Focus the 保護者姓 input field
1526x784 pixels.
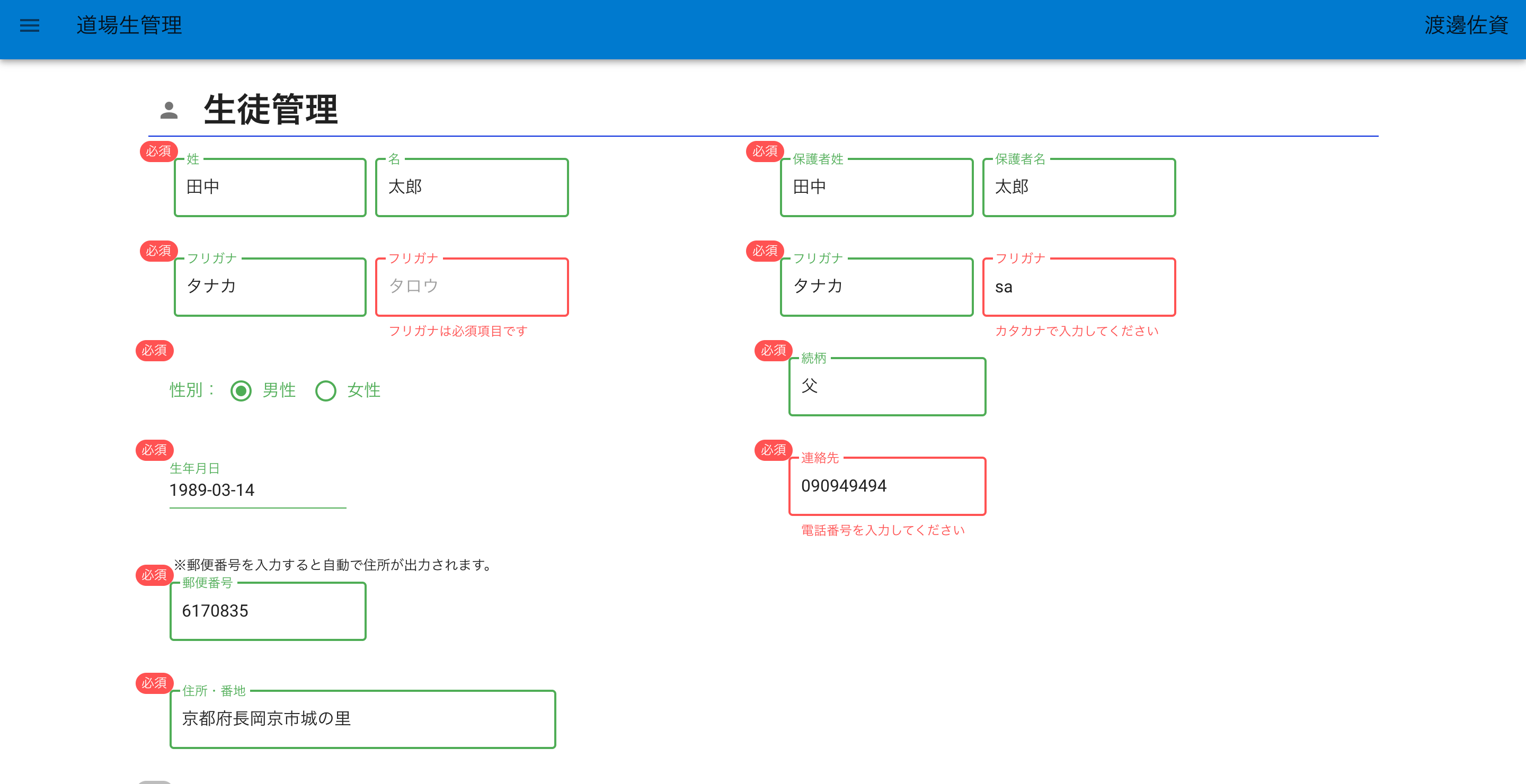876,188
